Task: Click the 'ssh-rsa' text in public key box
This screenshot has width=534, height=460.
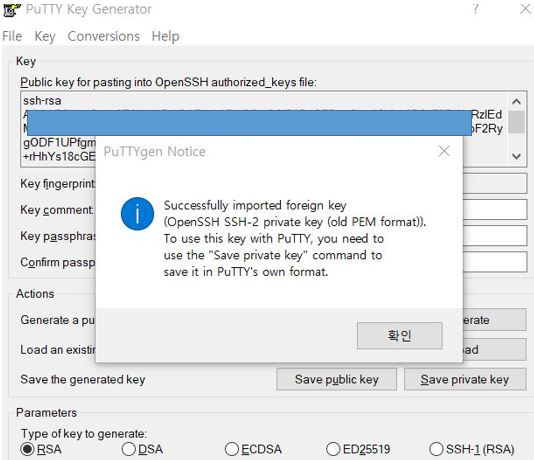Action: 42,101
